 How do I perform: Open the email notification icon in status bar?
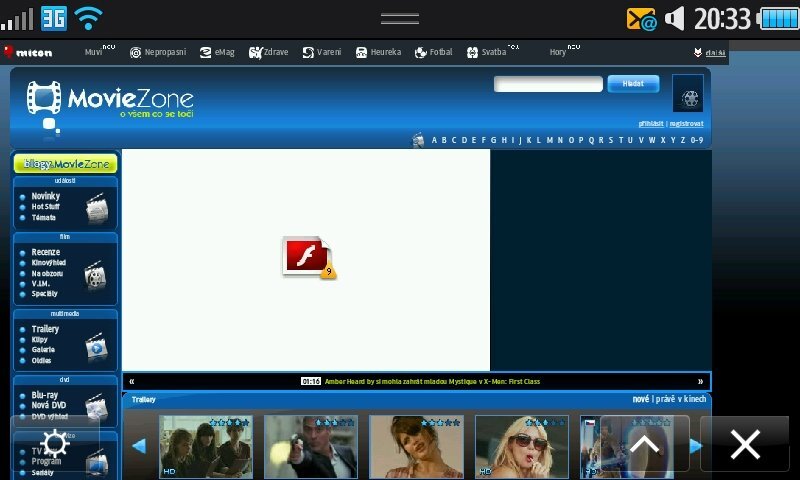[641, 18]
